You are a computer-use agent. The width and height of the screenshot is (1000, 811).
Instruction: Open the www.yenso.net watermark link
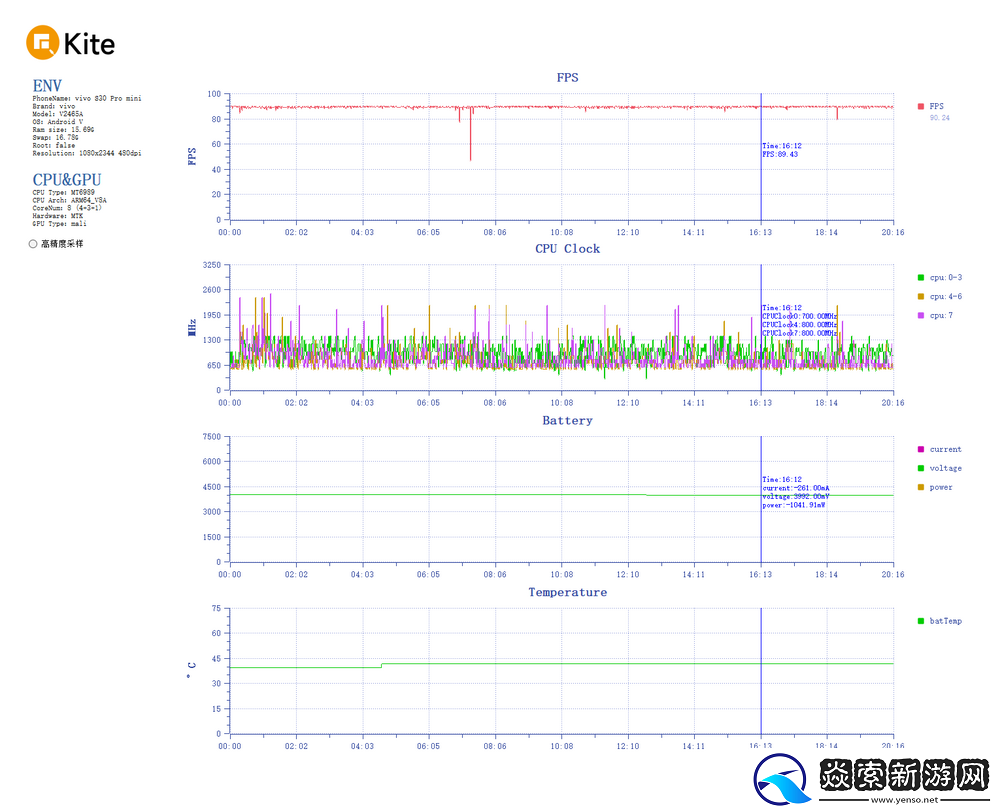[904, 800]
